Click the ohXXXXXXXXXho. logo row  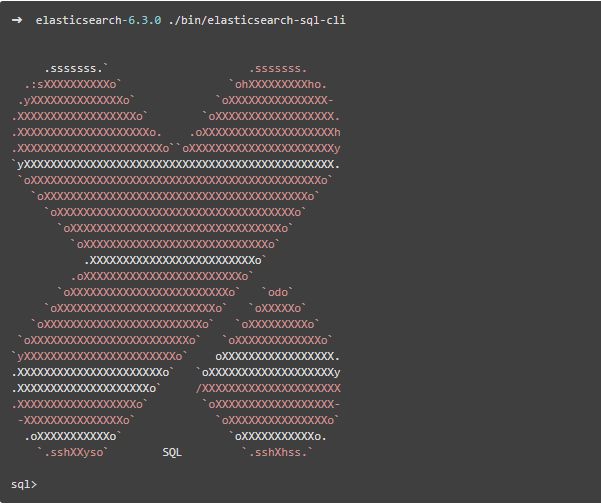tap(278, 84)
